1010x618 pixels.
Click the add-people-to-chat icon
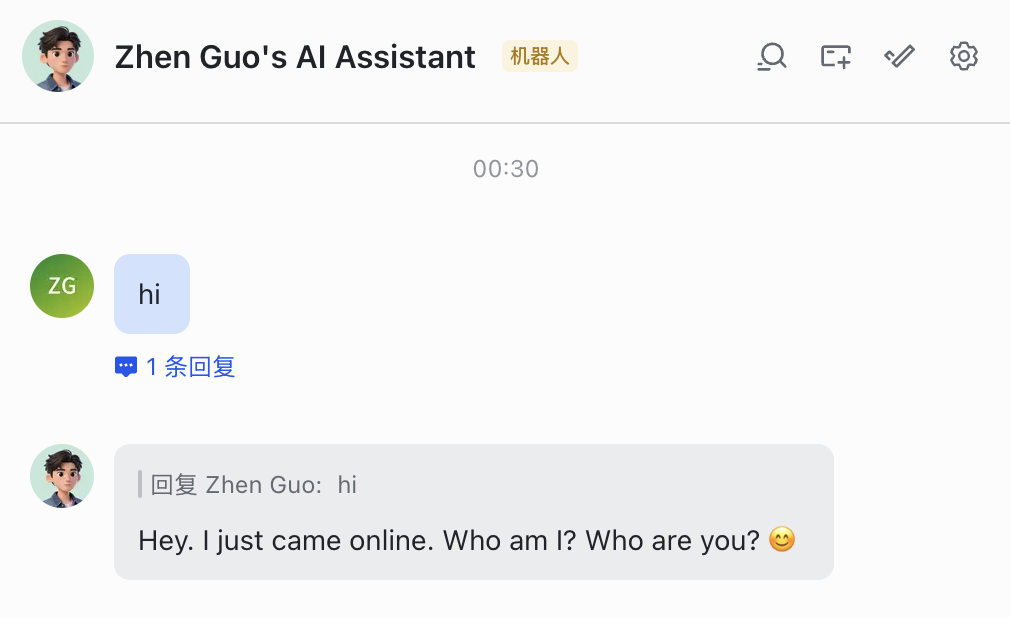(x=835, y=56)
